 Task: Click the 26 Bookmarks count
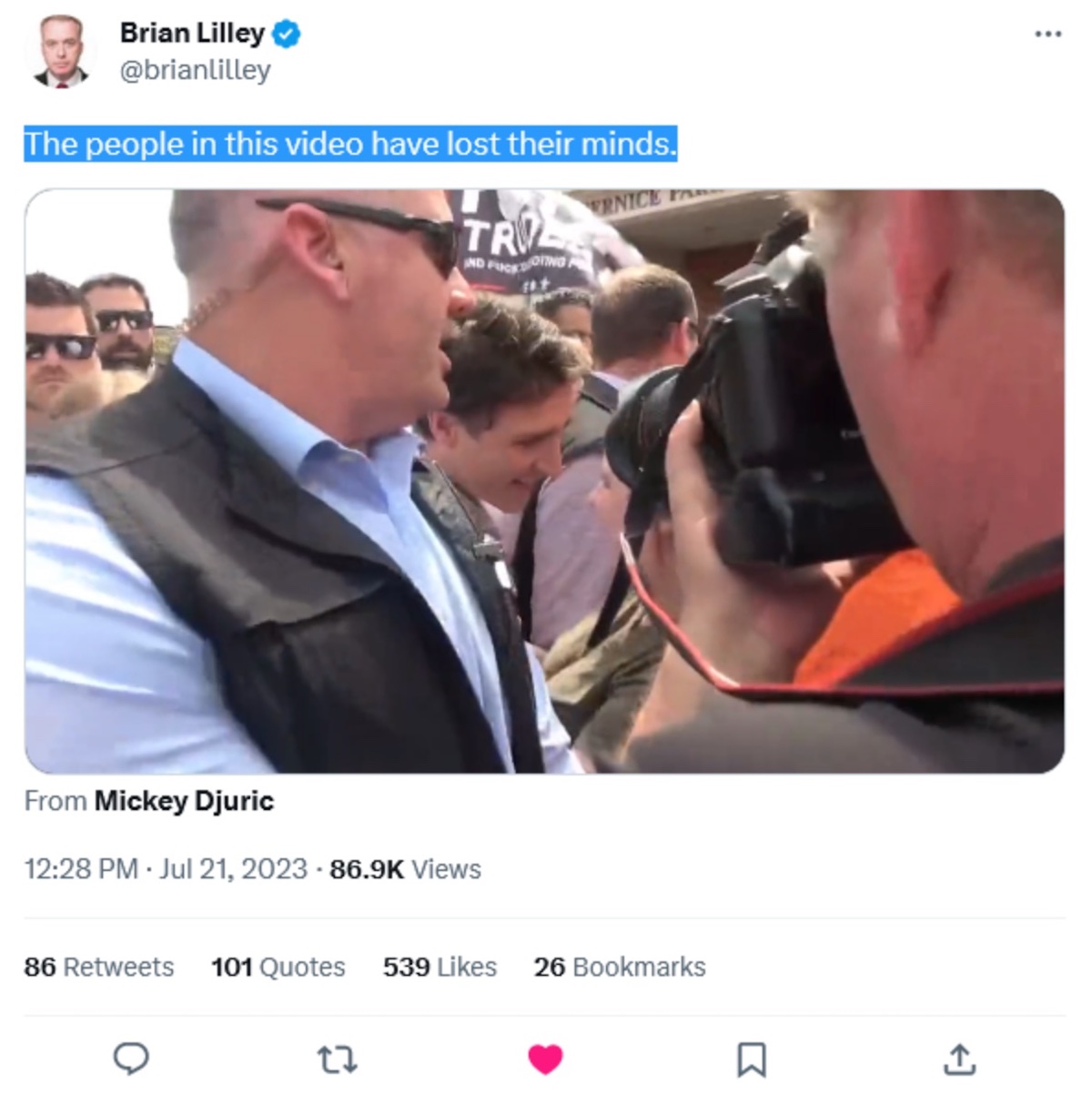(x=620, y=967)
